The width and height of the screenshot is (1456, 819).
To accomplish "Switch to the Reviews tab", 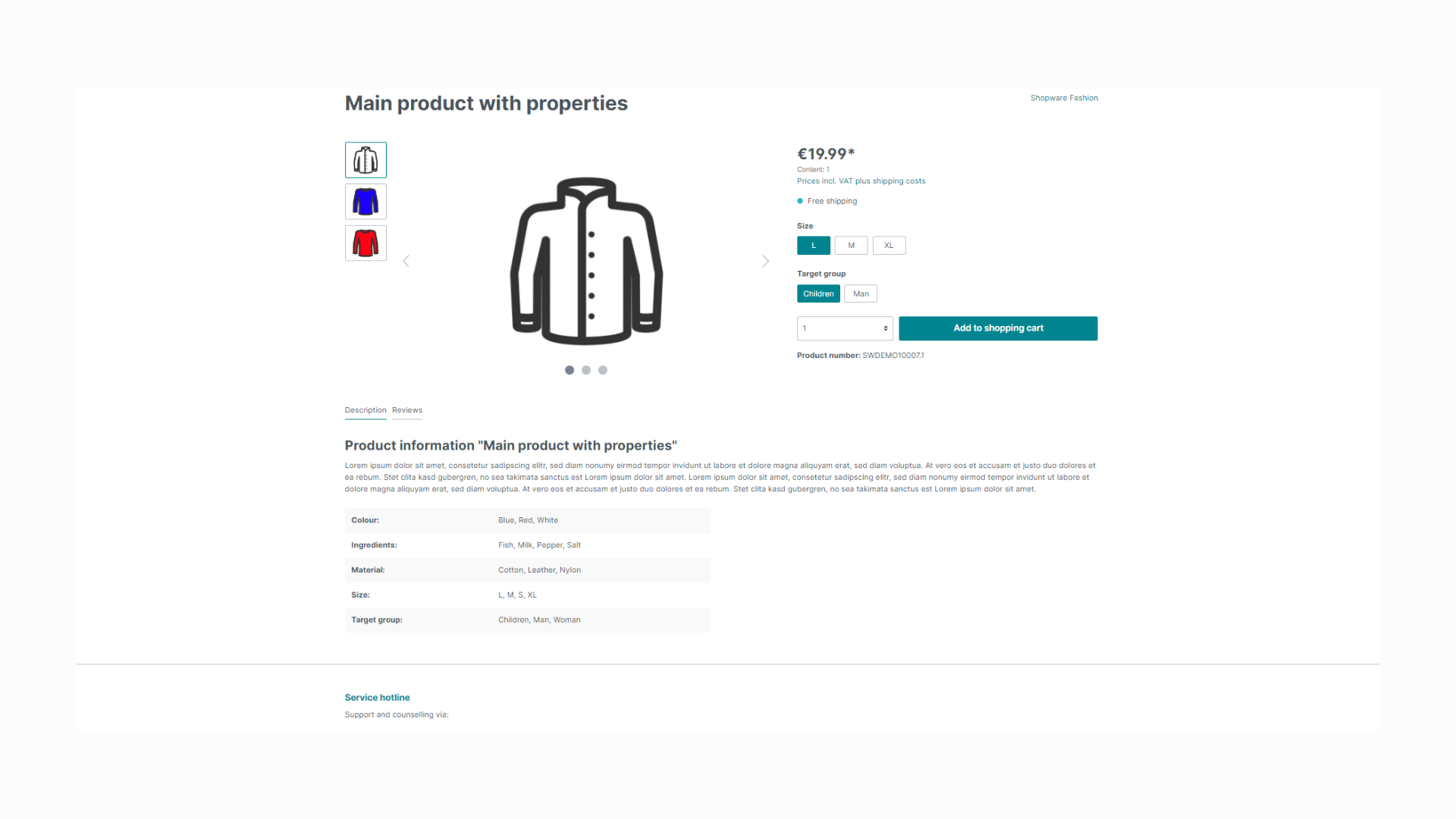I will click(x=407, y=410).
